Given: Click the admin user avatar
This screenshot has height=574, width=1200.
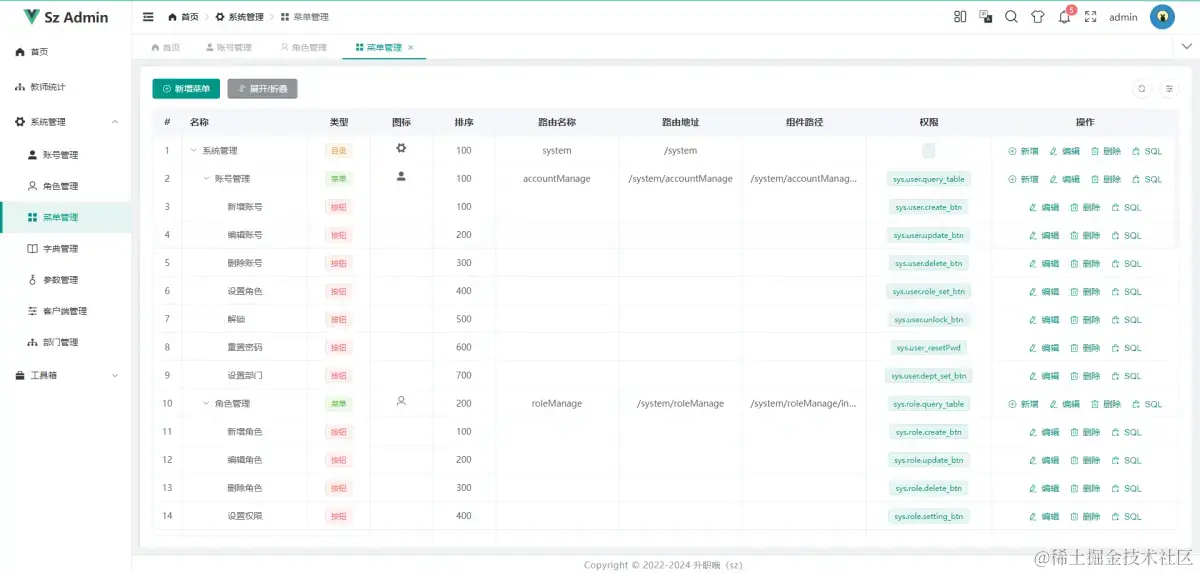Looking at the screenshot, I should [1162, 17].
